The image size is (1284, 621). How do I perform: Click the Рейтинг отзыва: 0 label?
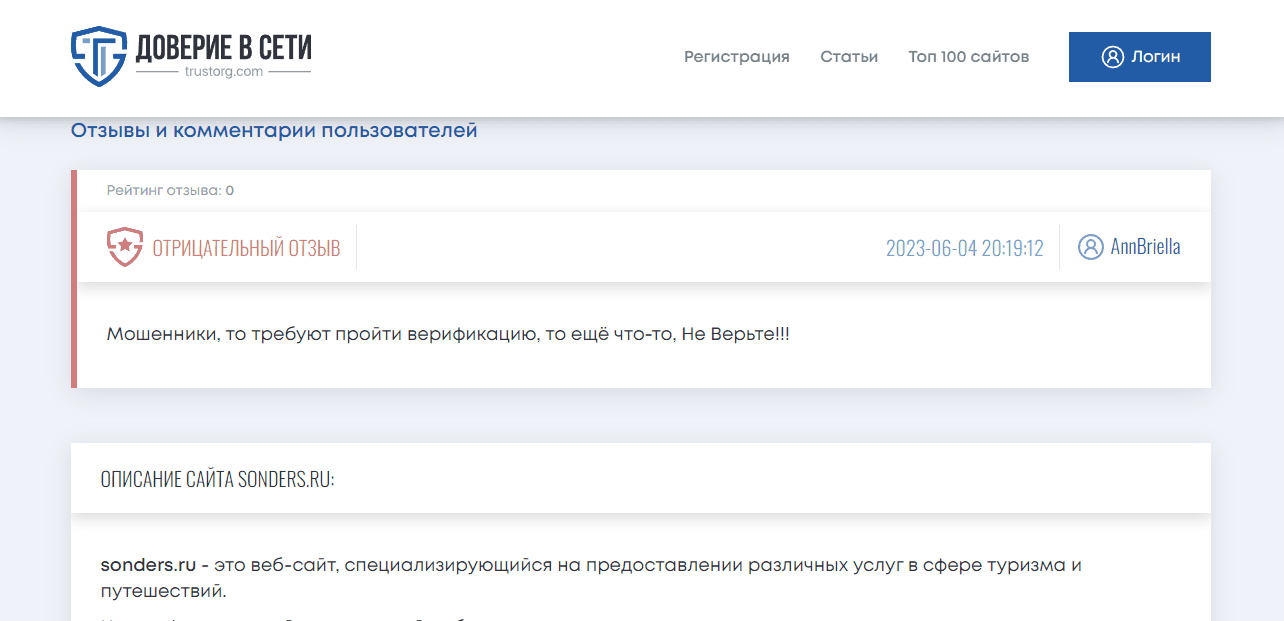point(170,190)
